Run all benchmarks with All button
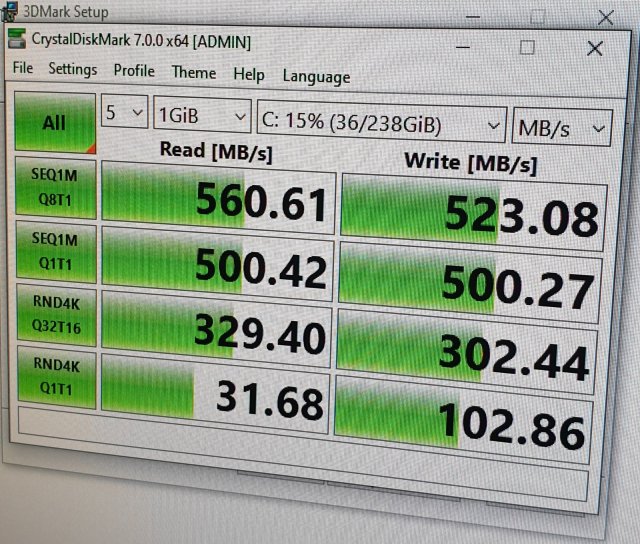This screenshot has width=640, height=544. (x=55, y=122)
